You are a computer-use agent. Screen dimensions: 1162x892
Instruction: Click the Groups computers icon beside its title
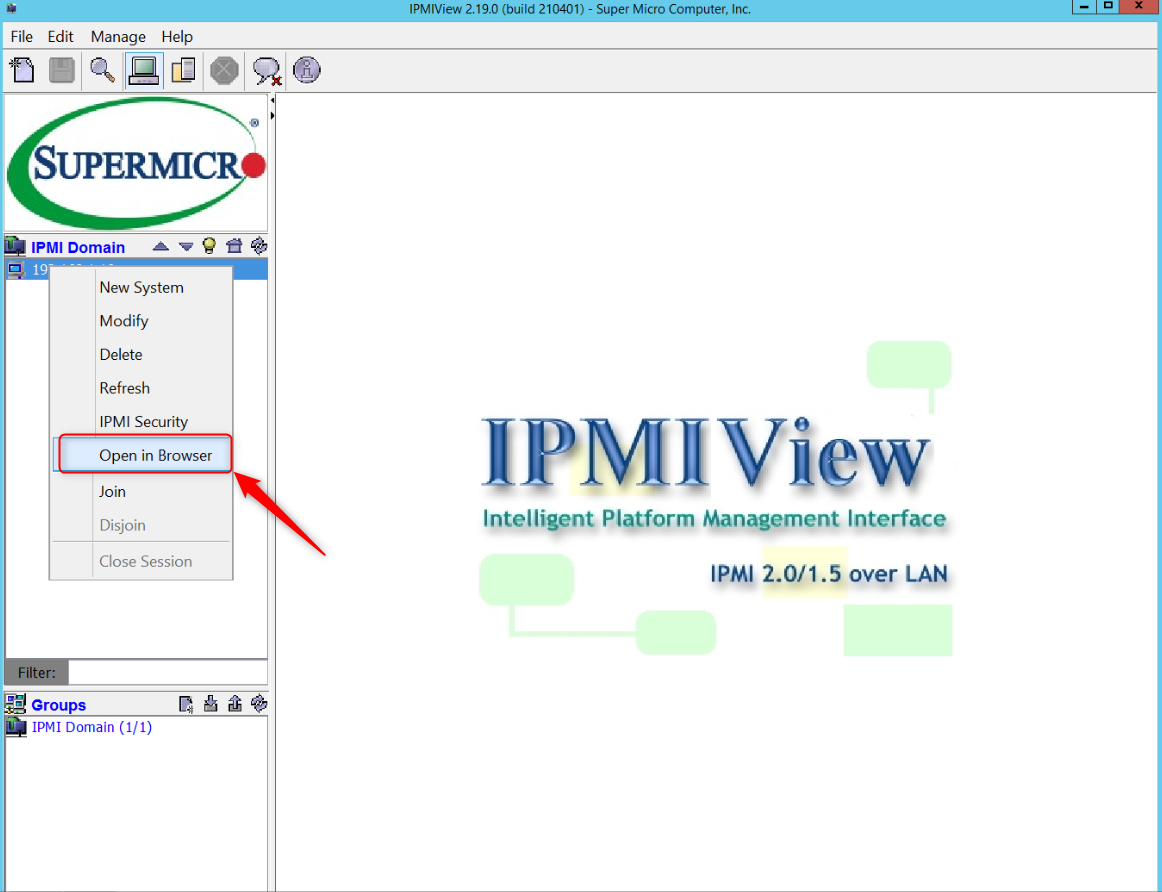[x=16, y=704]
